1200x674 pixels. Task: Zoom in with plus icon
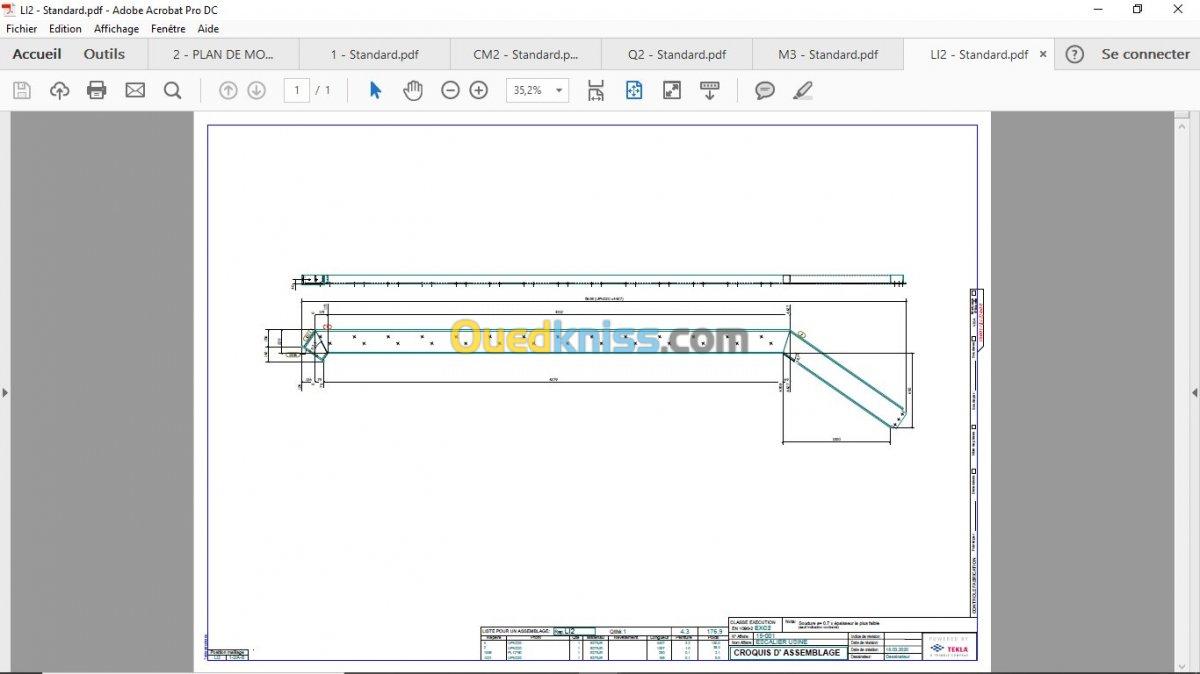(x=479, y=91)
